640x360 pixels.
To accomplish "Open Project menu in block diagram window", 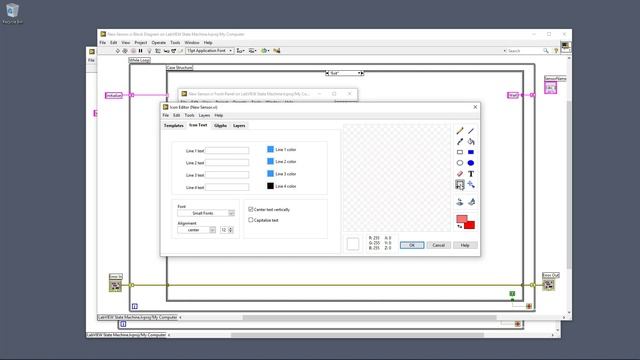I will click(x=140, y=42).
